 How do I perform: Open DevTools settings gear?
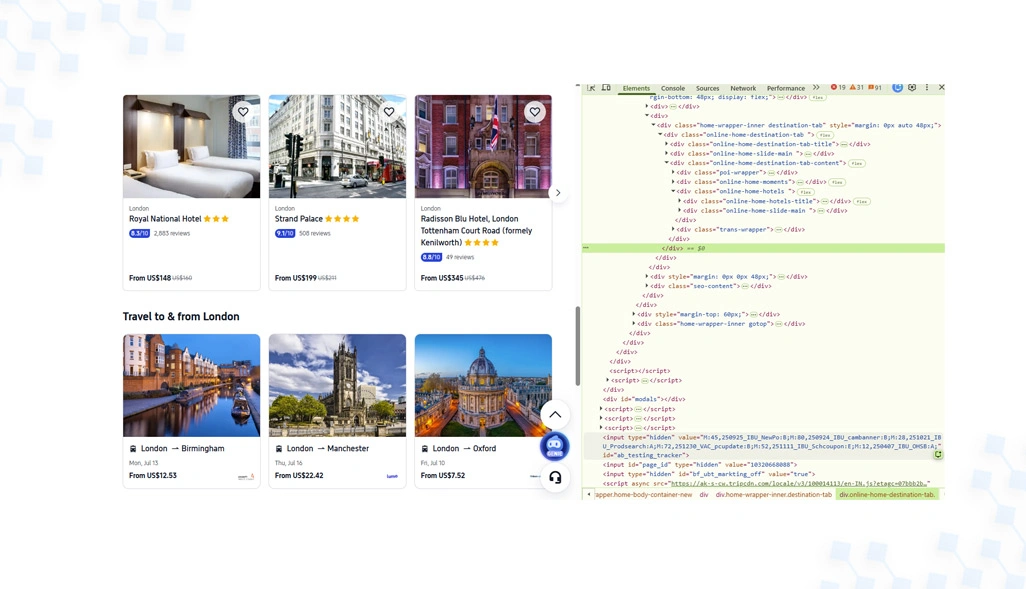click(912, 87)
